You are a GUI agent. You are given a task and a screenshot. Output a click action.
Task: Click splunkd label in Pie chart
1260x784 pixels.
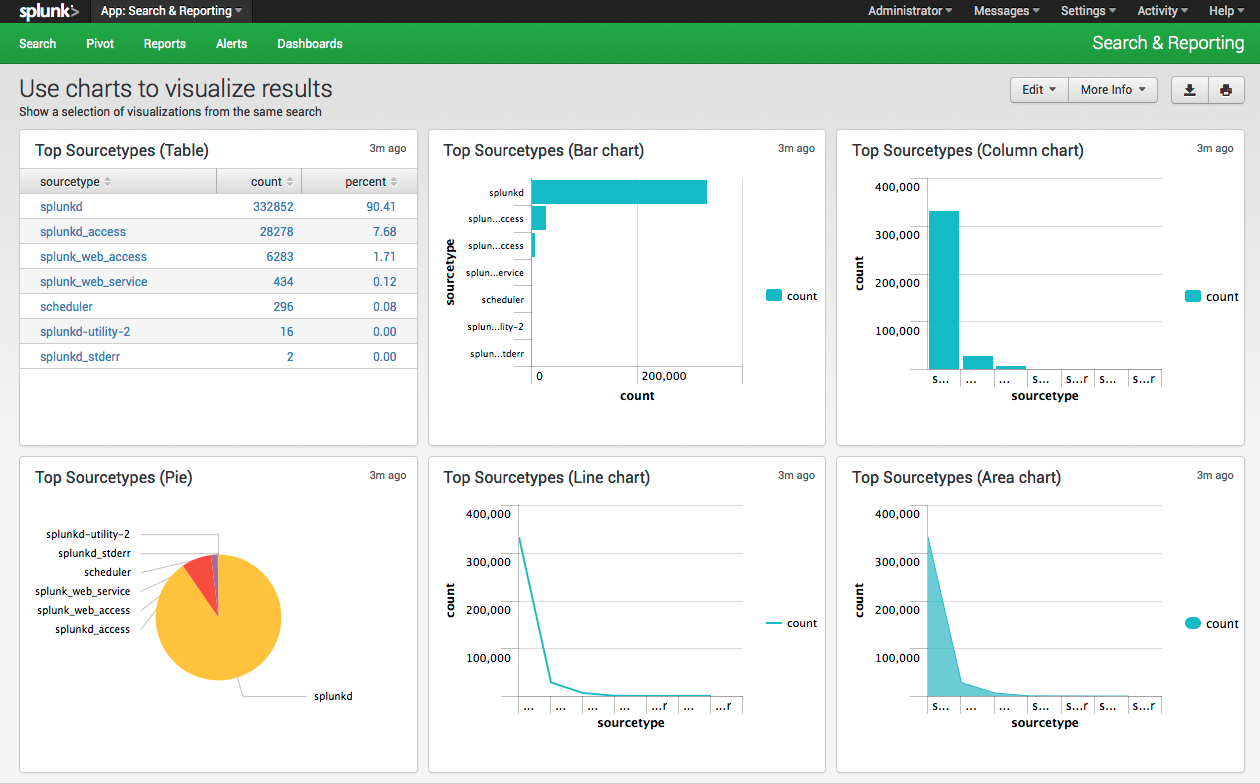(x=333, y=696)
